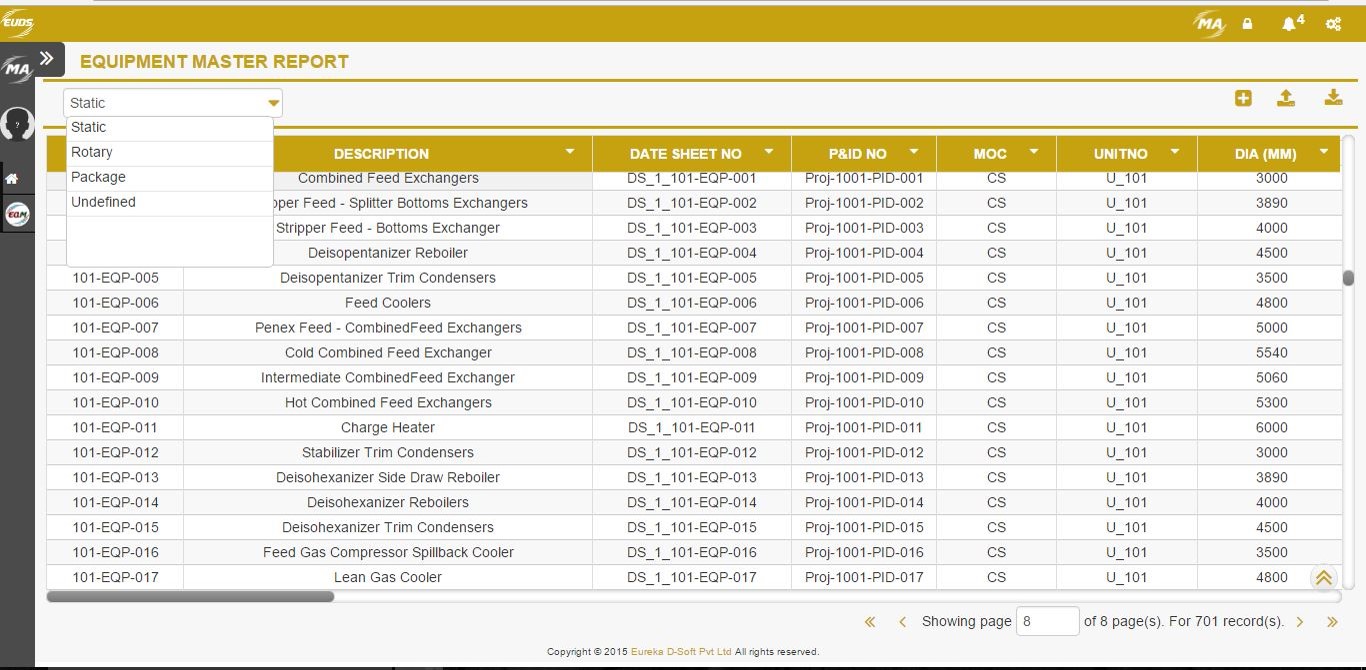
Task: Click the scroll-to-top double chevron button
Action: click(1324, 578)
